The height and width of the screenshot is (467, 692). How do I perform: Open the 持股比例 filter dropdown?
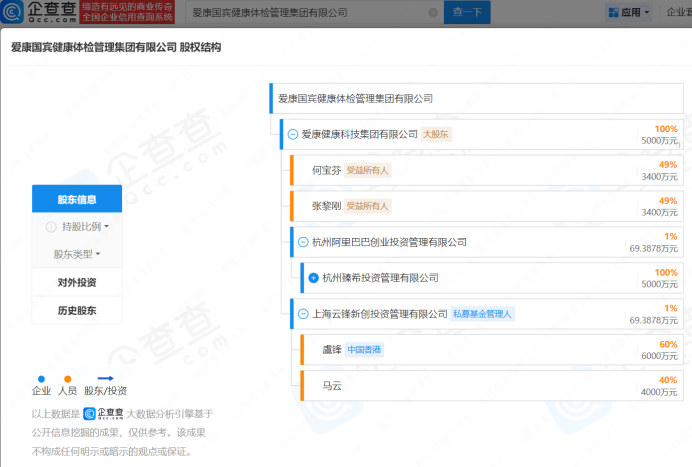pos(85,226)
